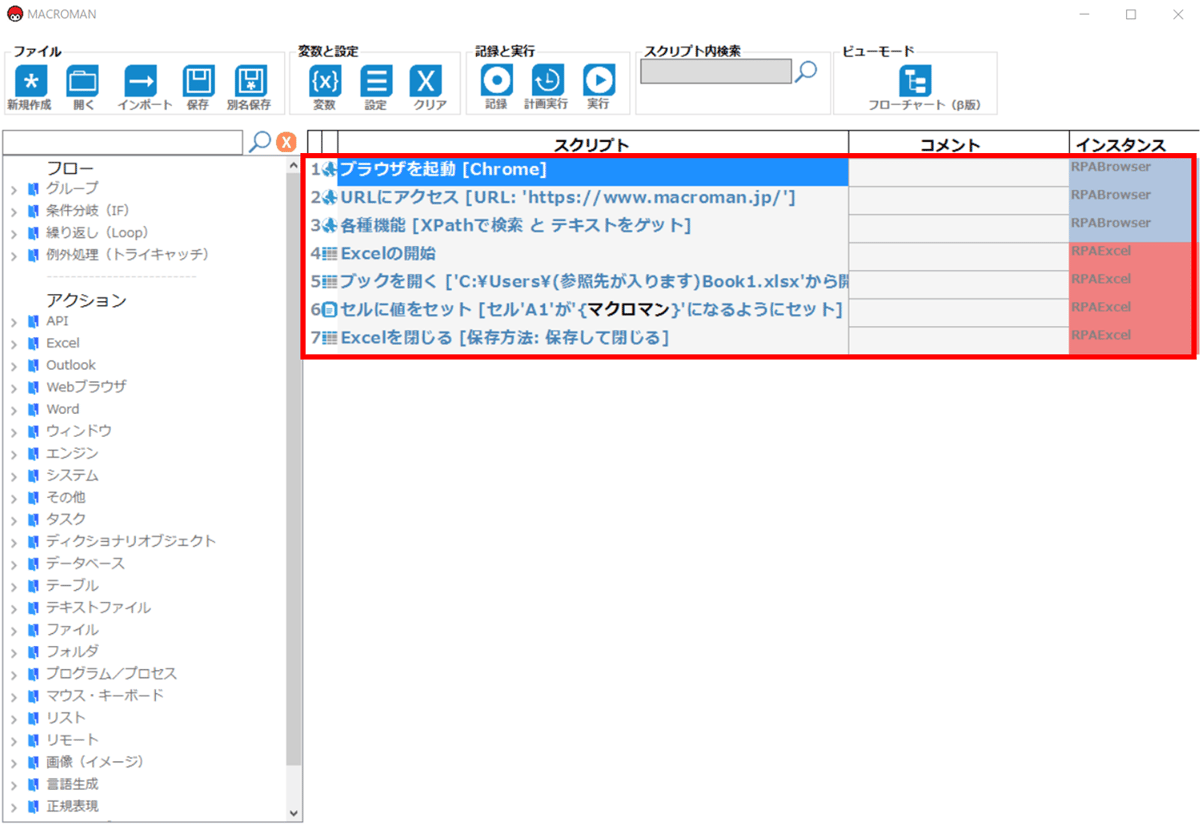Expand the エンジン tree node
Viewport: 1200px width, 824px height.
(x=14, y=453)
